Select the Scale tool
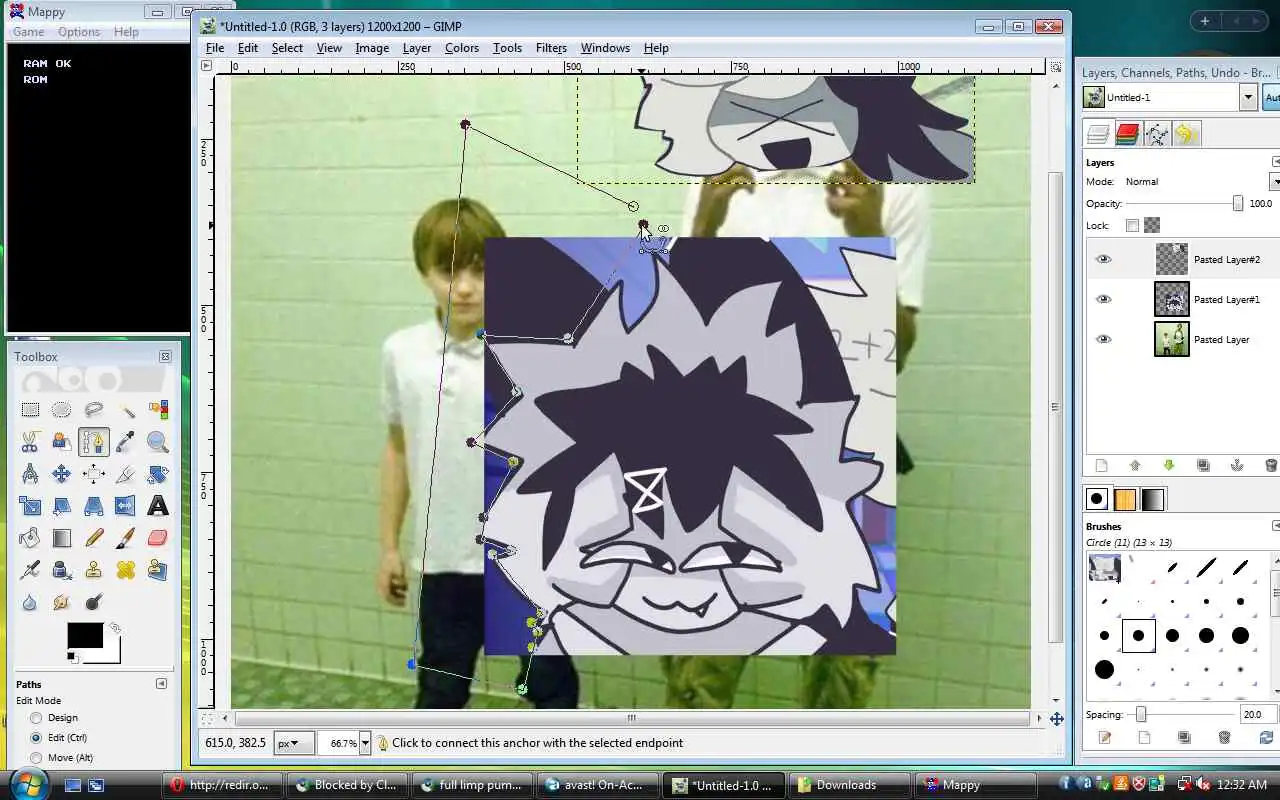1280x800 pixels. pyautogui.click(x=30, y=506)
